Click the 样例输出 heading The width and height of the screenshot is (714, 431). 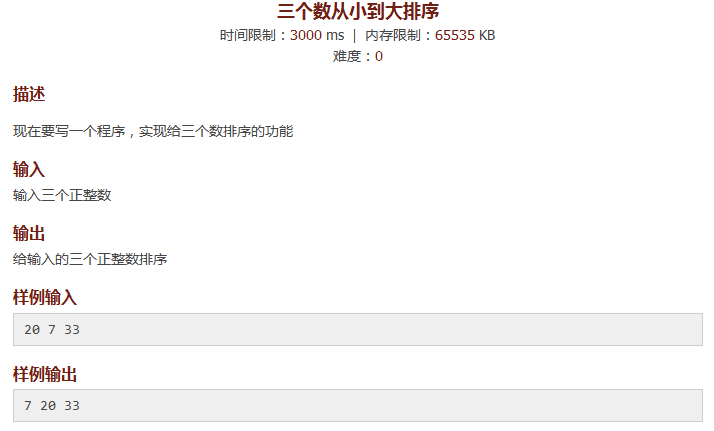[45, 374]
